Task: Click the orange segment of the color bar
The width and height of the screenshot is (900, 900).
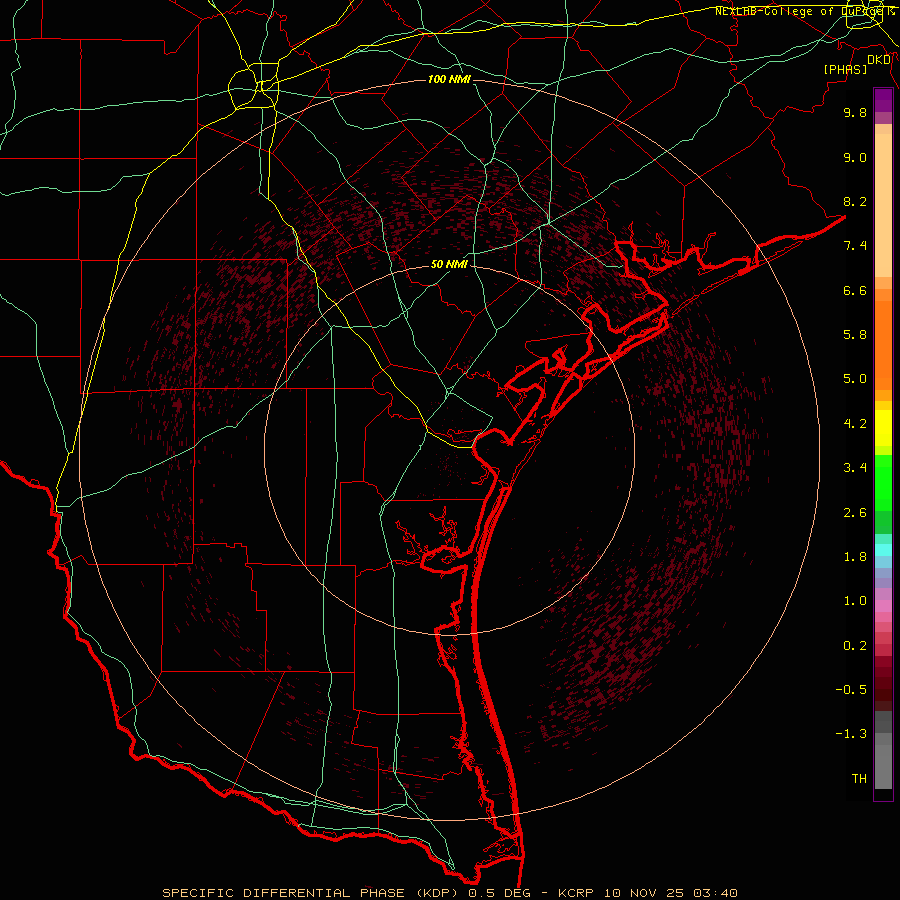Action: tap(883, 346)
